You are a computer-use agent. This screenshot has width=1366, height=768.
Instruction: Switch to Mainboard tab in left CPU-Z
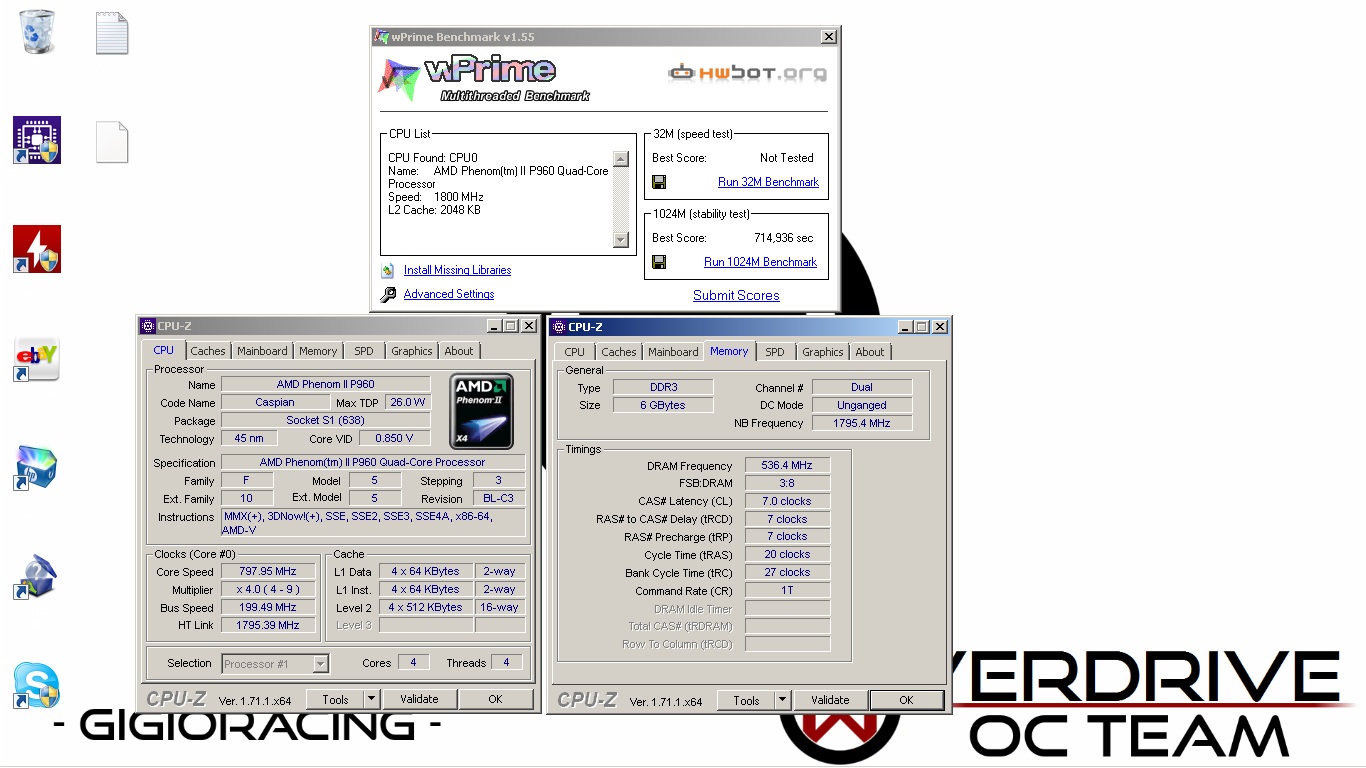(262, 351)
